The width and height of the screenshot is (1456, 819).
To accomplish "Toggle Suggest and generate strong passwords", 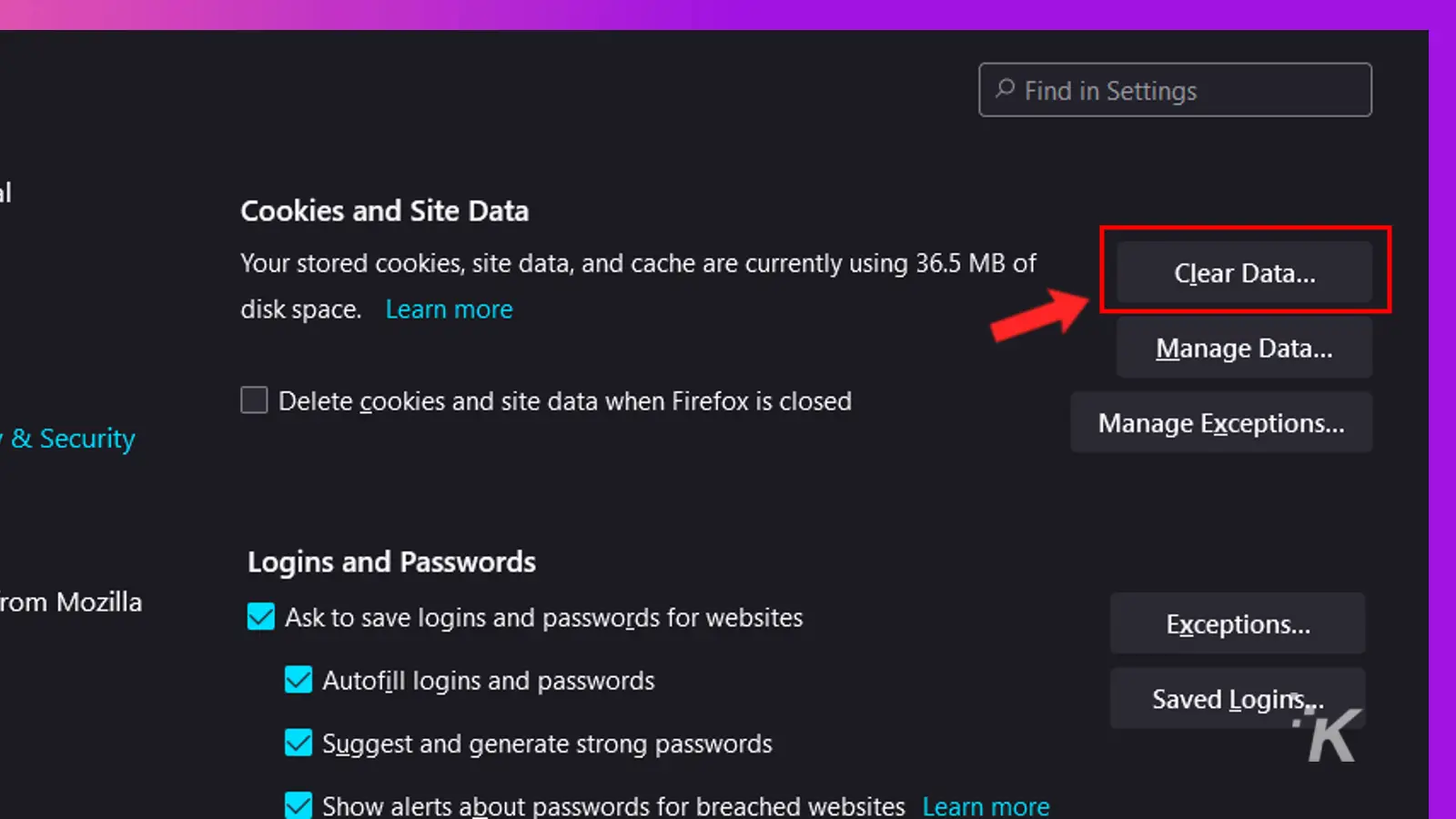I will click(x=298, y=743).
